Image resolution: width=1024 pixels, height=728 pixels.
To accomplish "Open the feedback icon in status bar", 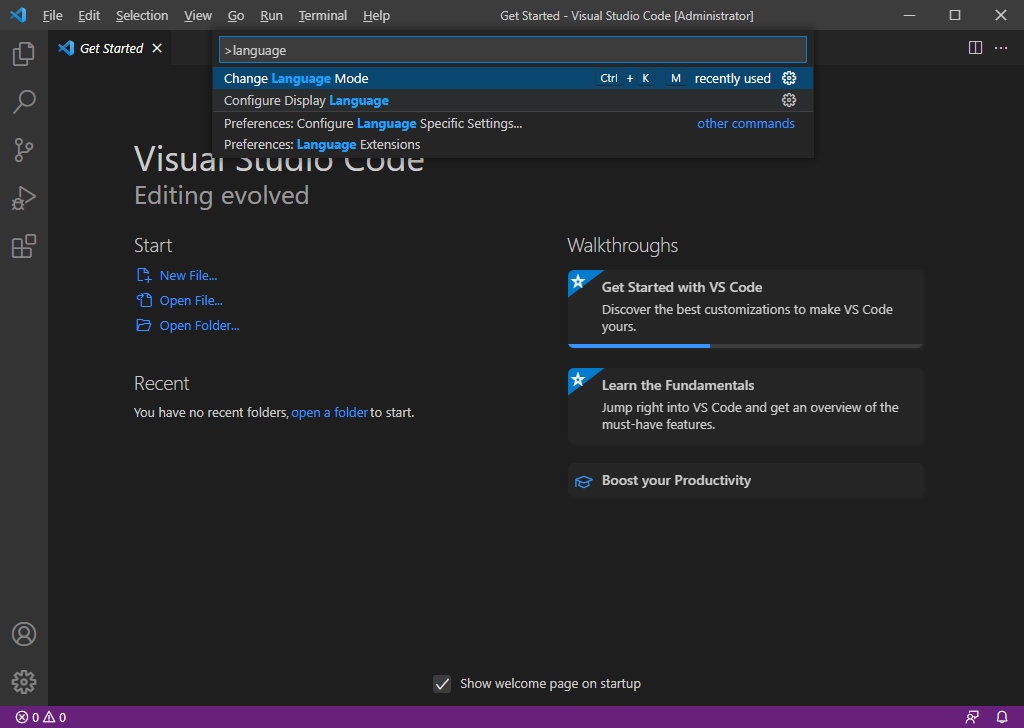I will click(972, 717).
